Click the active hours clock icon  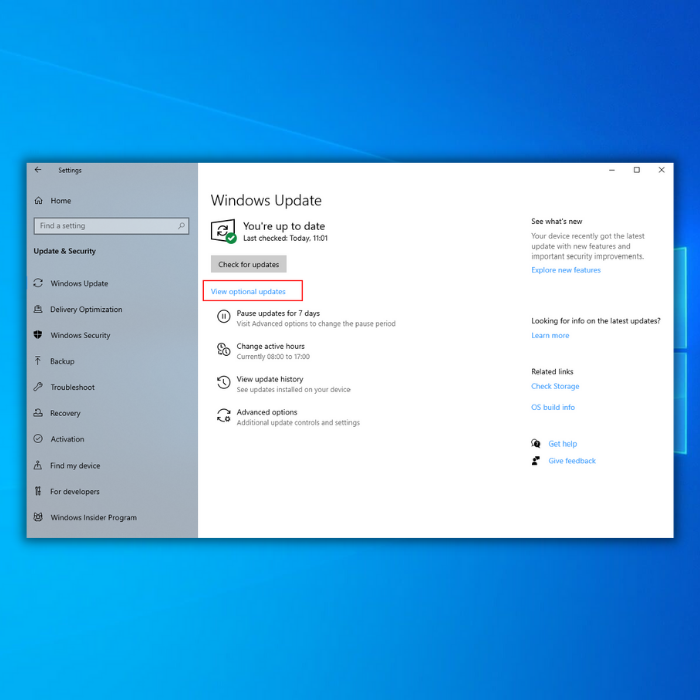(224, 350)
